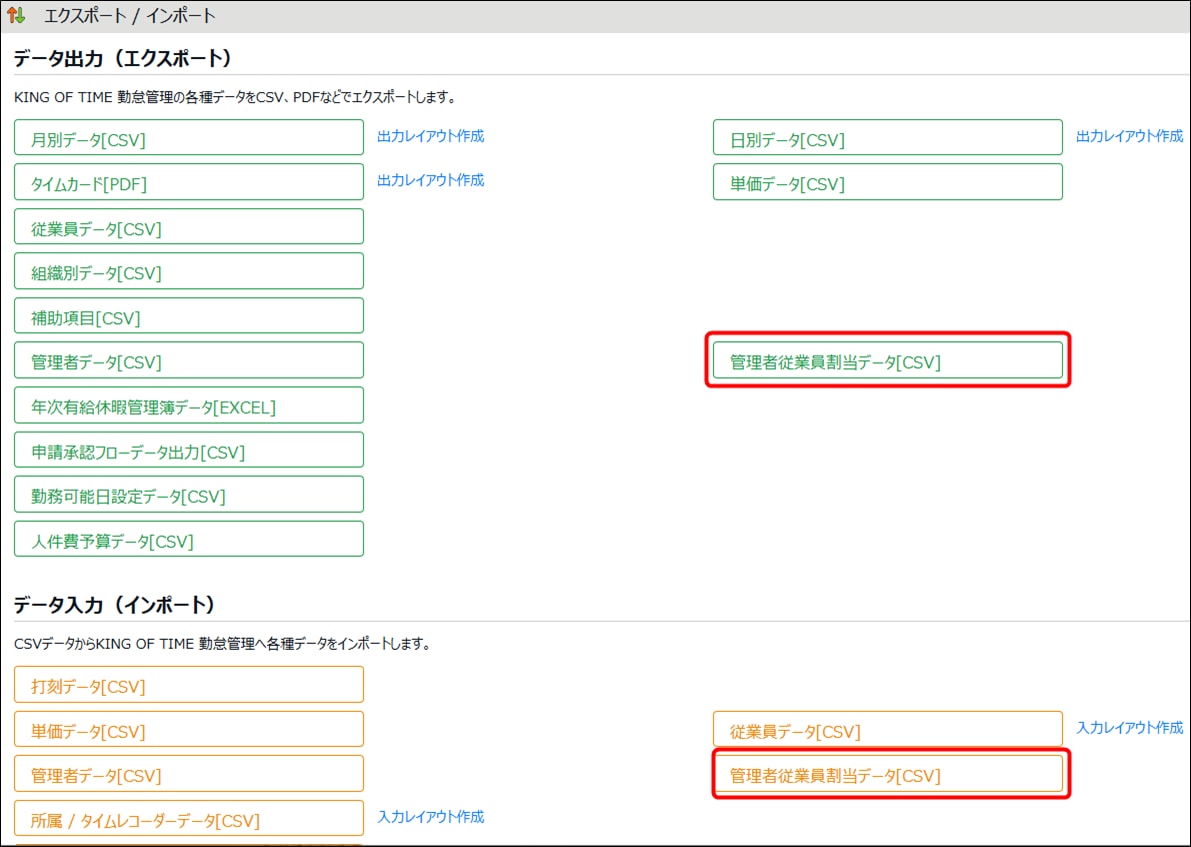Viewport: 1191px width, 847px height.
Task: Export 日別データ[CSV]
Action: [887, 137]
